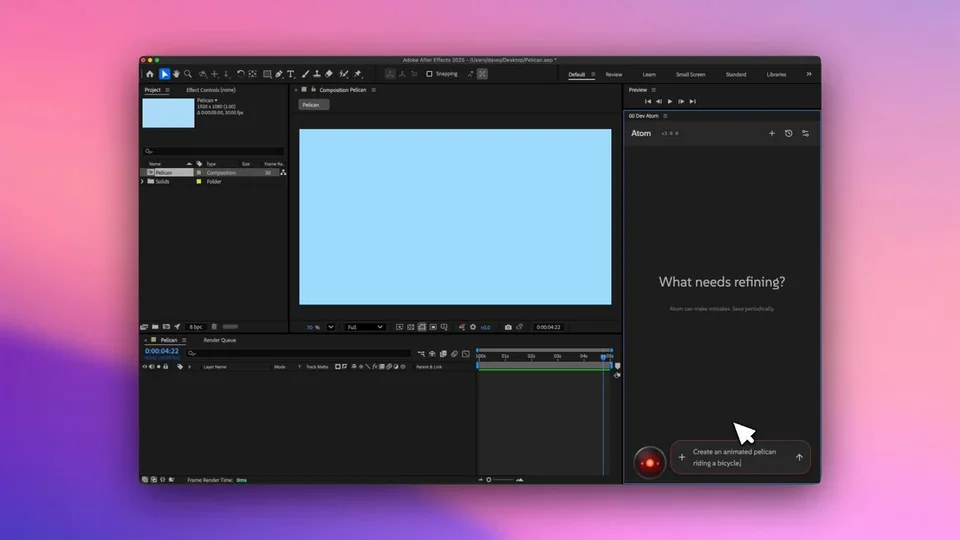
Task: Switch to the Libraries workspace
Action: 776,75
